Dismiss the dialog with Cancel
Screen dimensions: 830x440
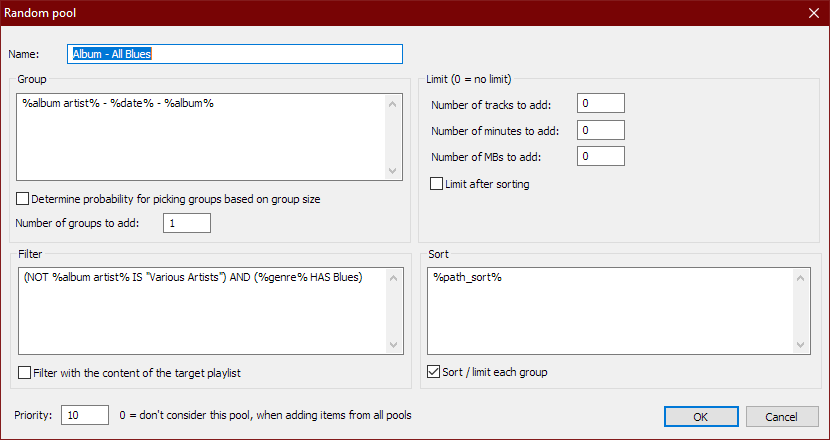click(x=781, y=416)
